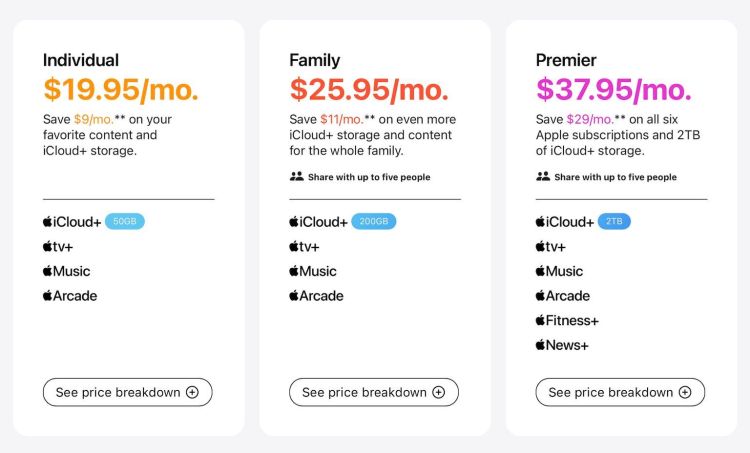Screen dimensions: 750x453
Task: Expand Individual plan price breakdown
Action: coord(127,392)
